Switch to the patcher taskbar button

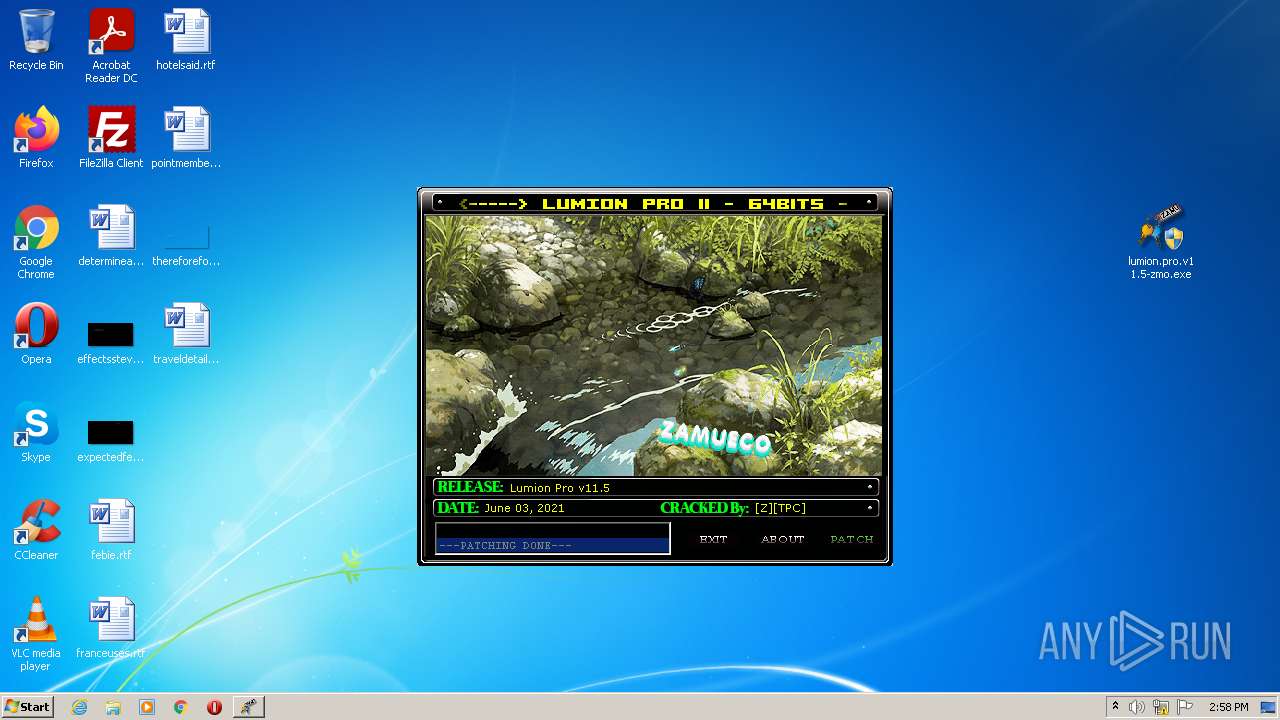pyautogui.click(x=248, y=707)
